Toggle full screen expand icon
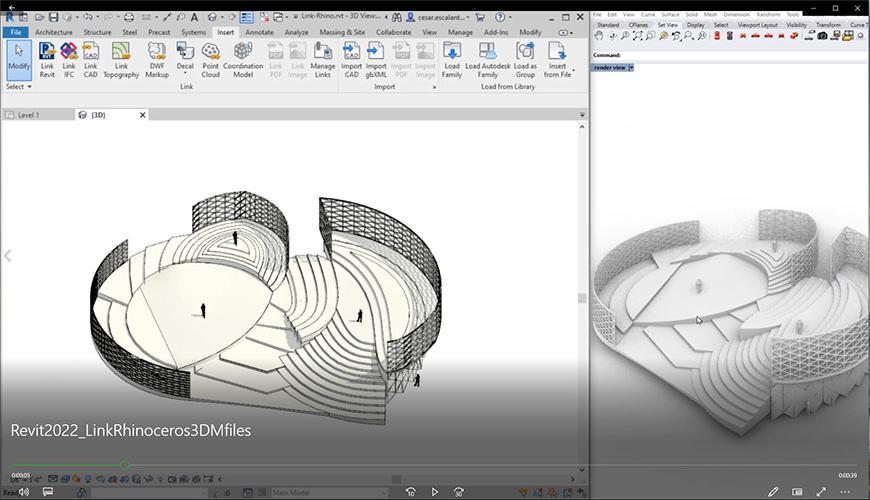This screenshot has width=870, height=500. coord(821,492)
